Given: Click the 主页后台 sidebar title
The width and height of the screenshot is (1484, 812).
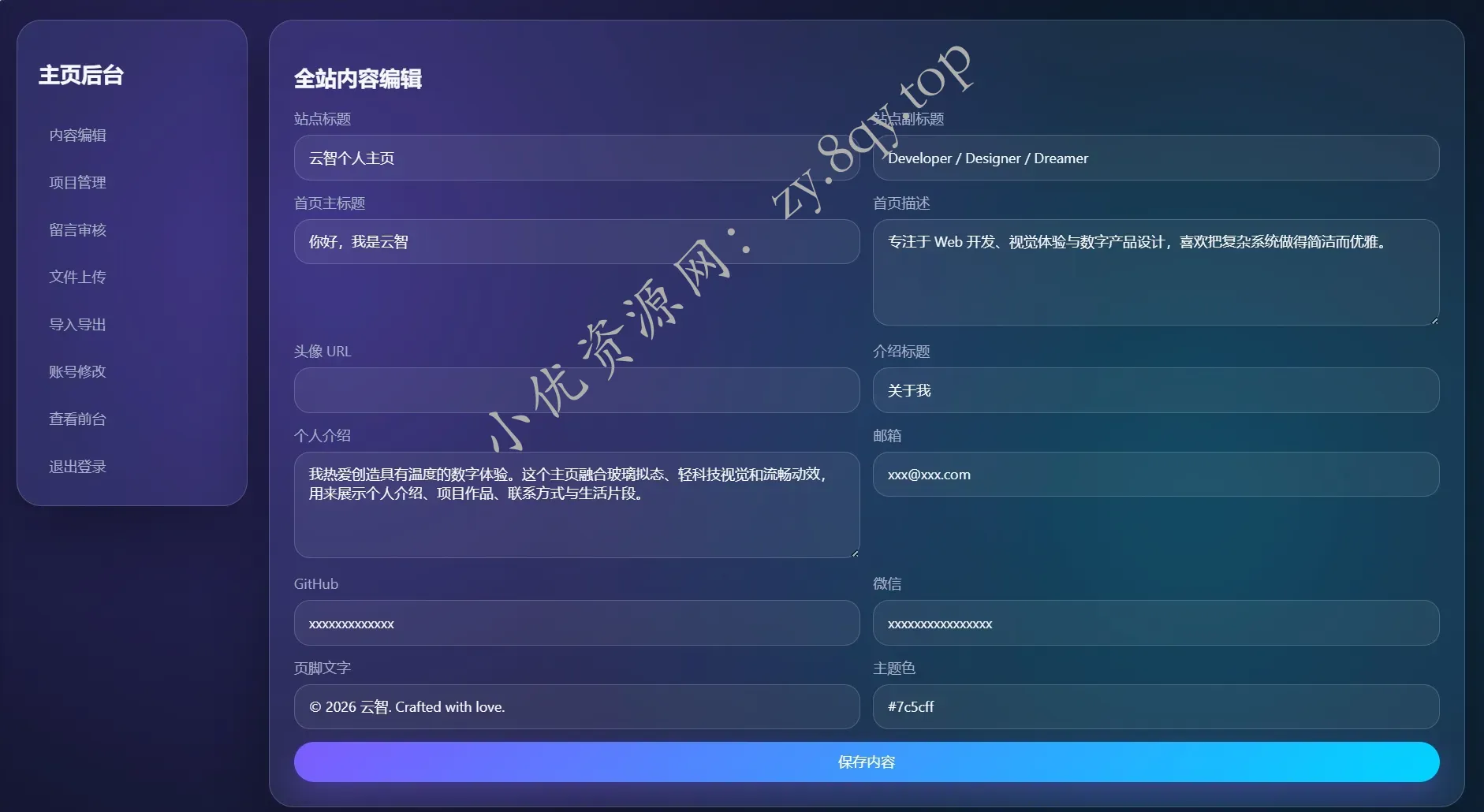Looking at the screenshot, I should (81, 75).
